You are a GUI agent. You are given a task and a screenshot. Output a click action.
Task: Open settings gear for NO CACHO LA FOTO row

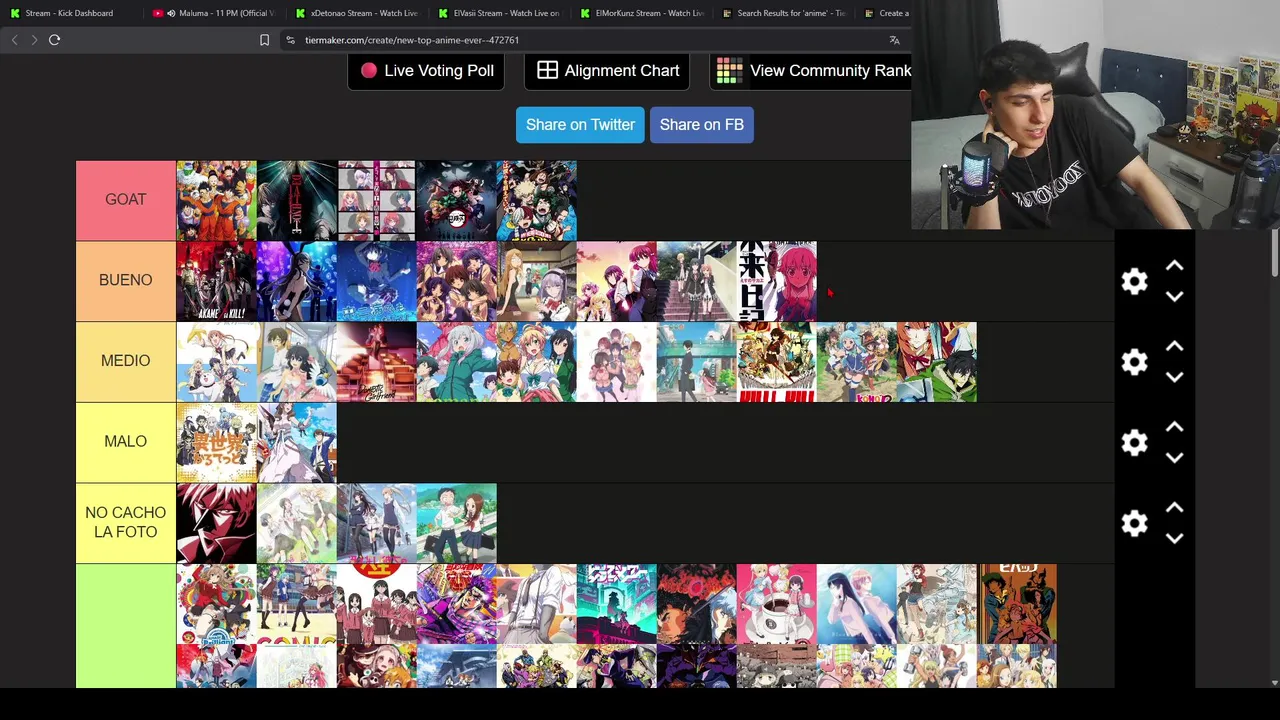click(x=1134, y=523)
